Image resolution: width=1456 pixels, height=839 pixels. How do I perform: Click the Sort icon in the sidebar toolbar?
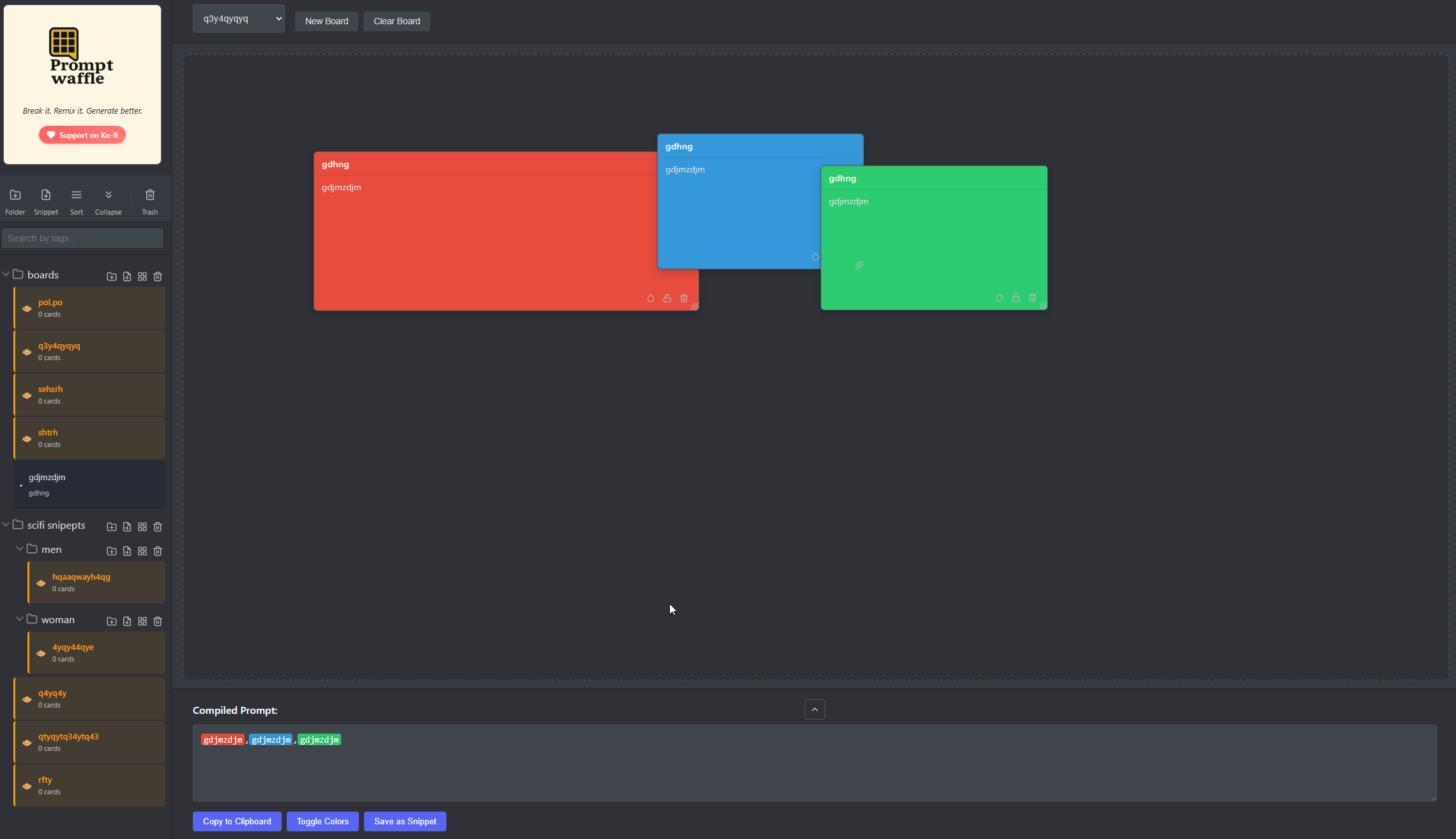77,202
